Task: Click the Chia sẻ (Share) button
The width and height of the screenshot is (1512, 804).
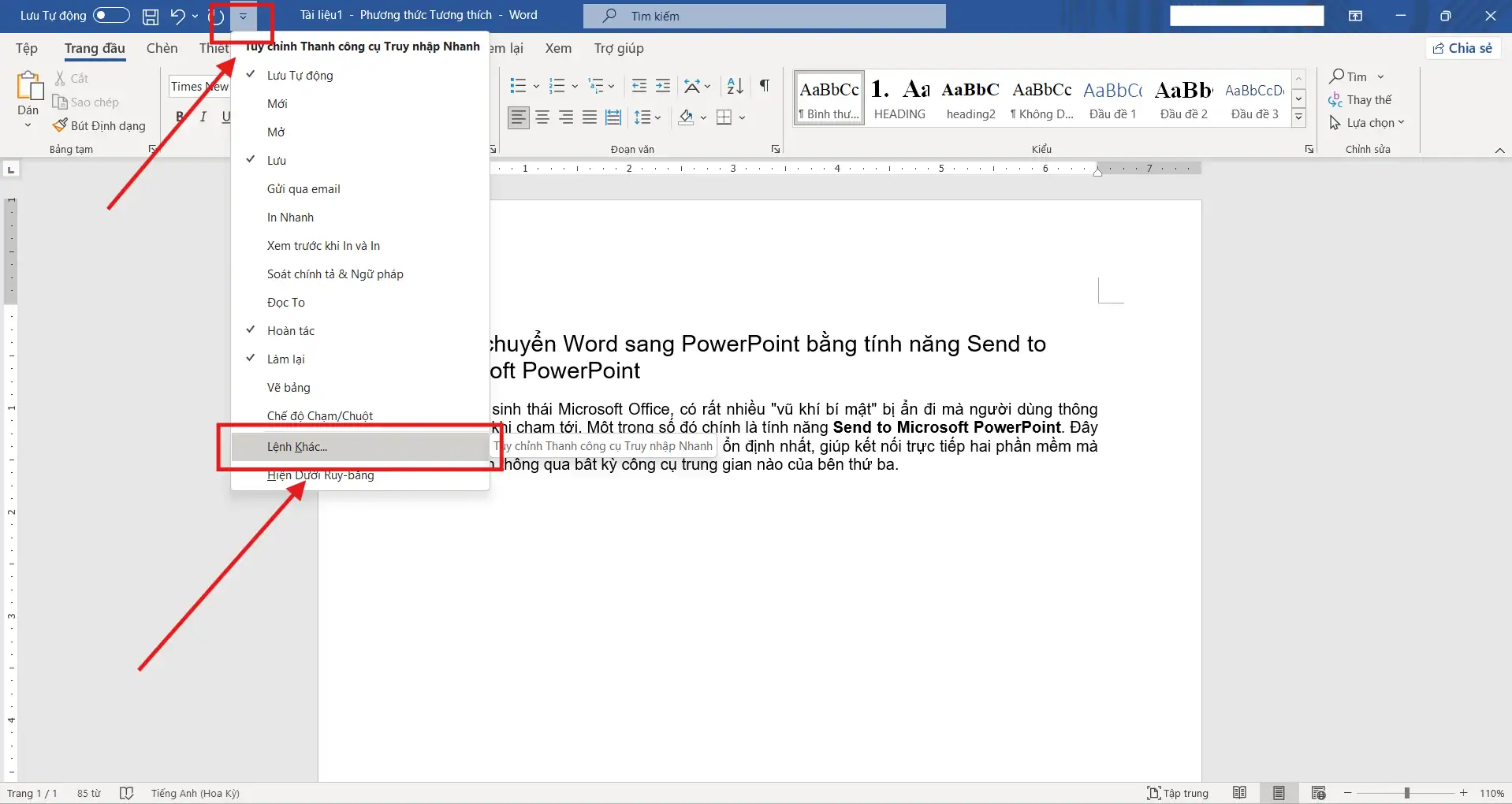Action: 1463,48
